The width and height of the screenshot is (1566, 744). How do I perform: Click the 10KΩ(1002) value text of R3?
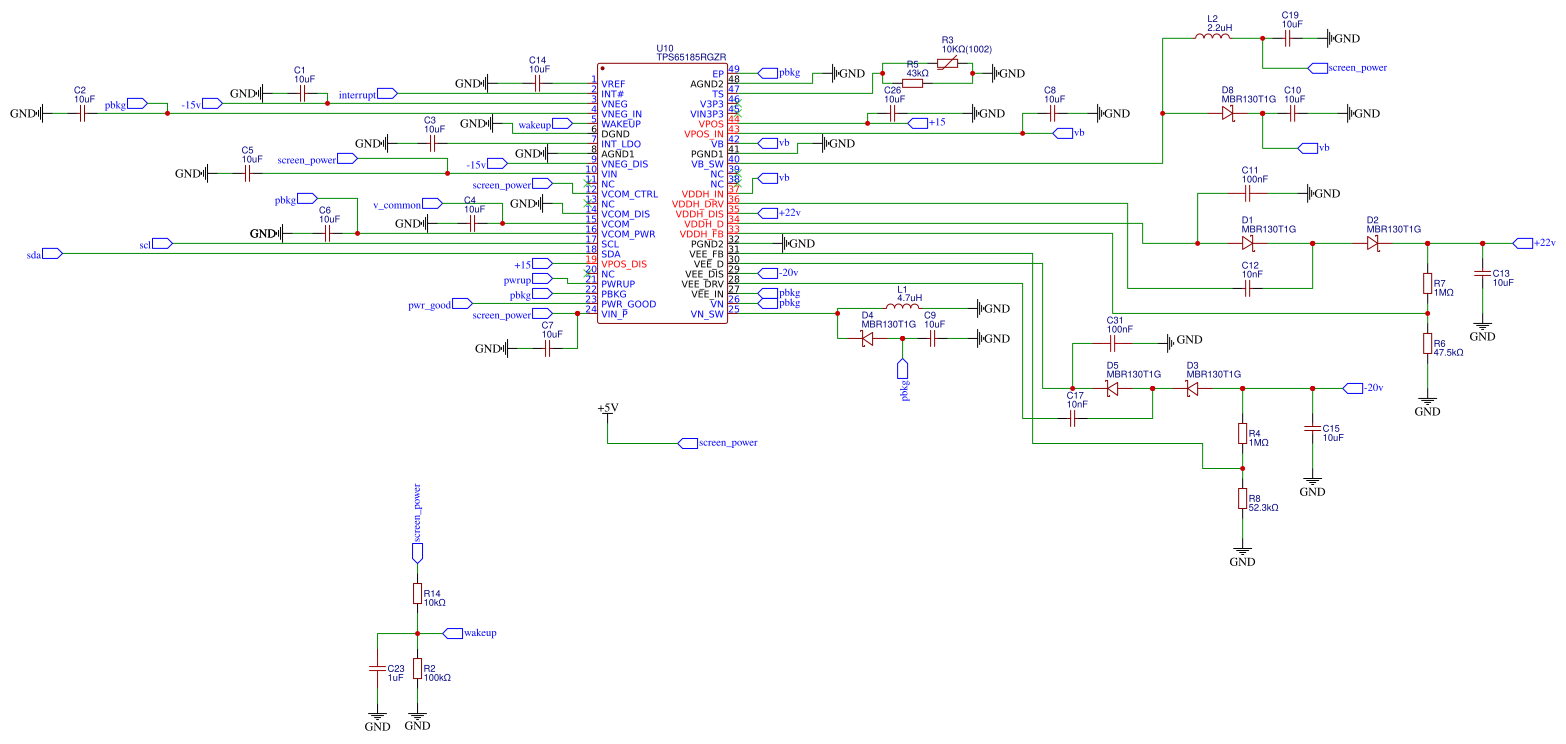pyautogui.click(x=968, y=48)
